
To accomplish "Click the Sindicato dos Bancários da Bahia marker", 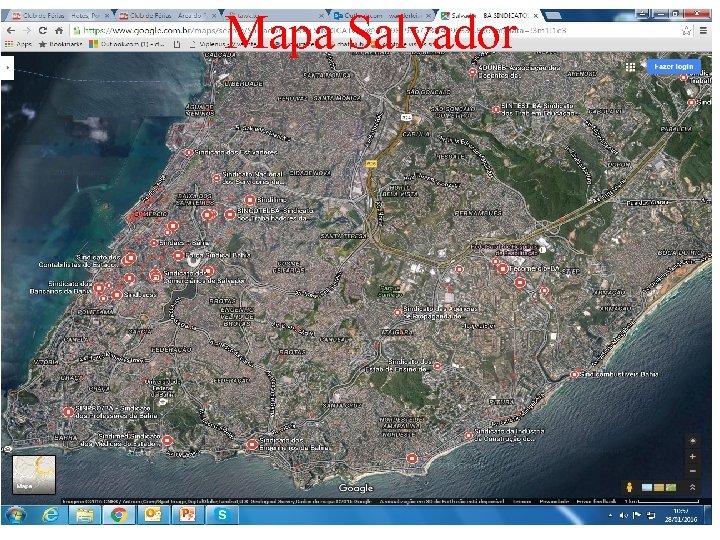I will (x=99, y=288).
